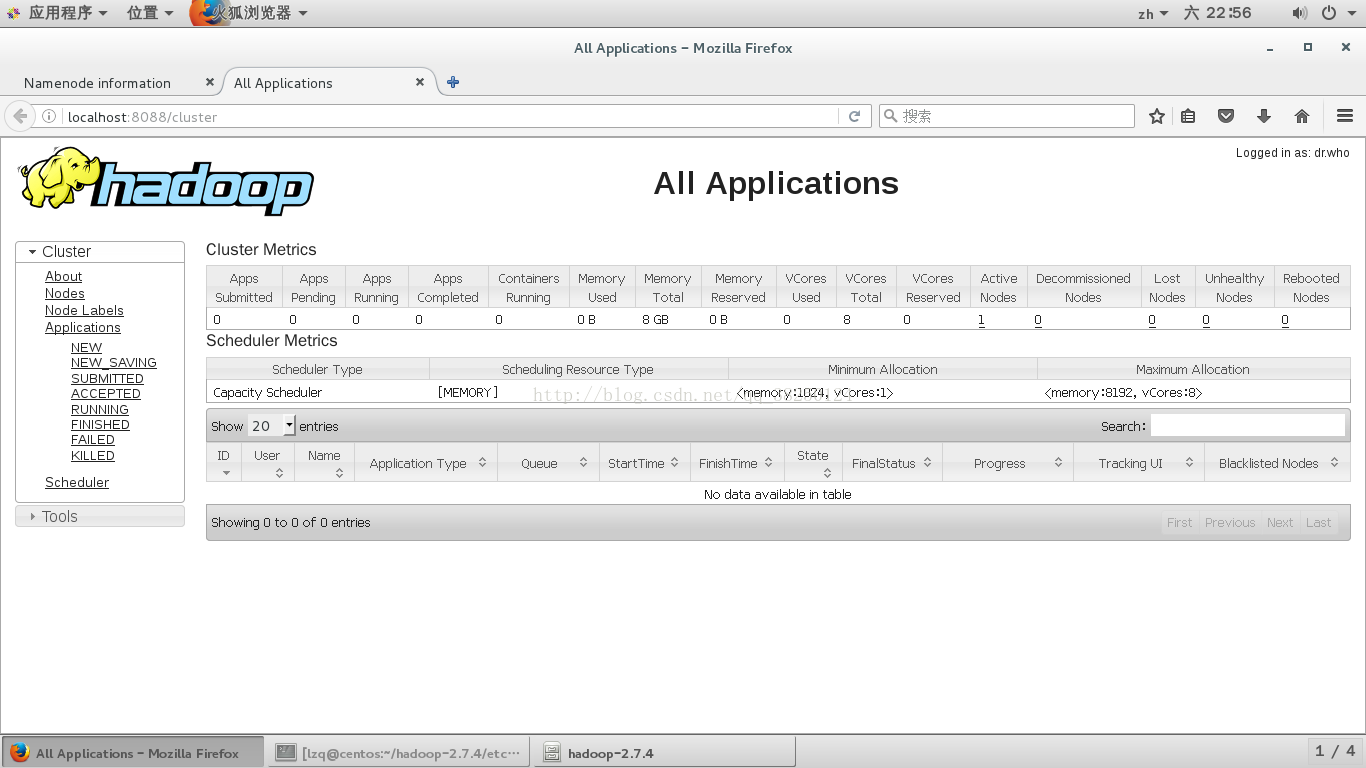
Task: Switch to terminal window in taskbar
Action: click(x=398, y=753)
